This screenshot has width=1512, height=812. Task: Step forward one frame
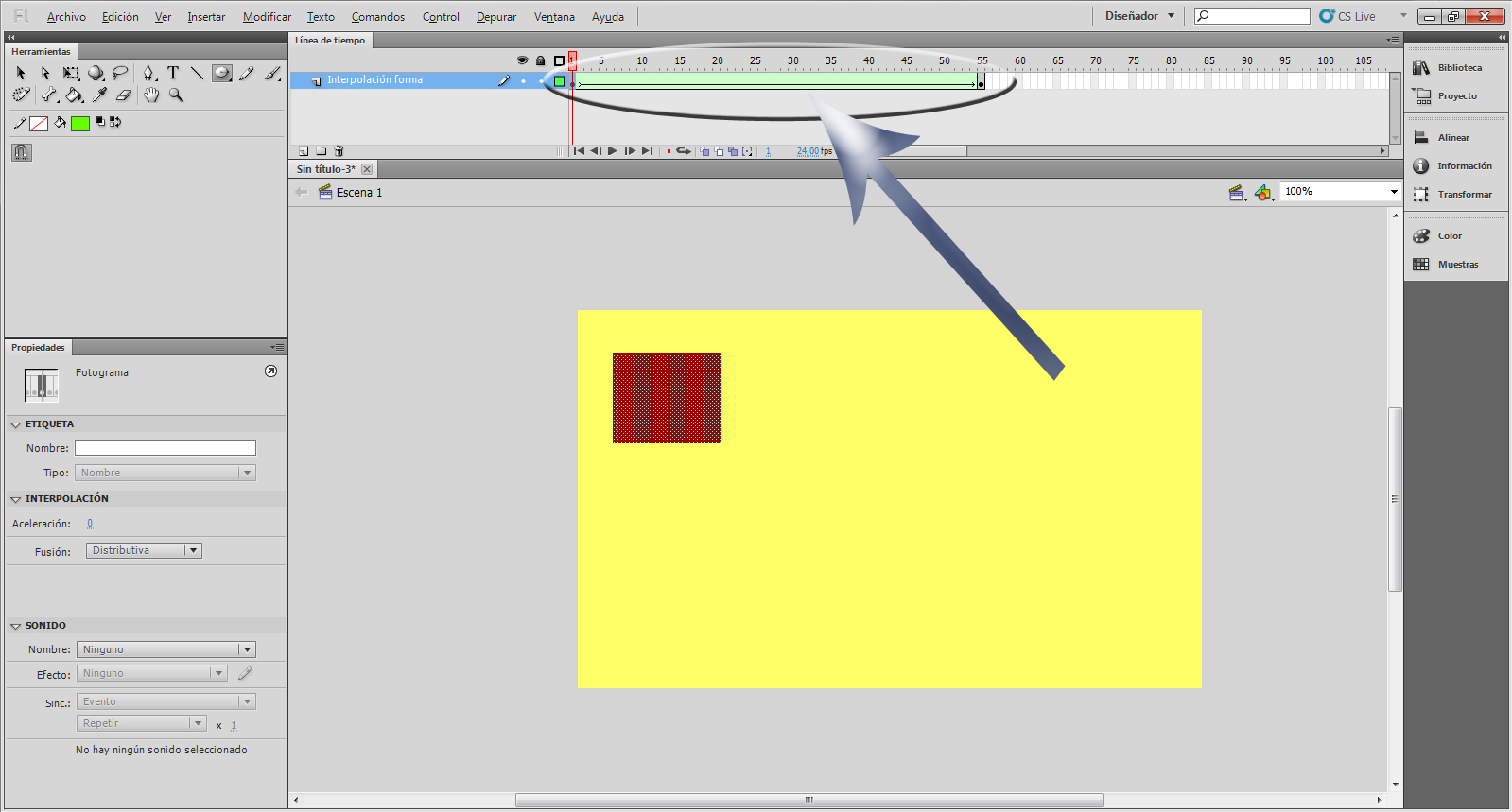pyautogui.click(x=630, y=151)
